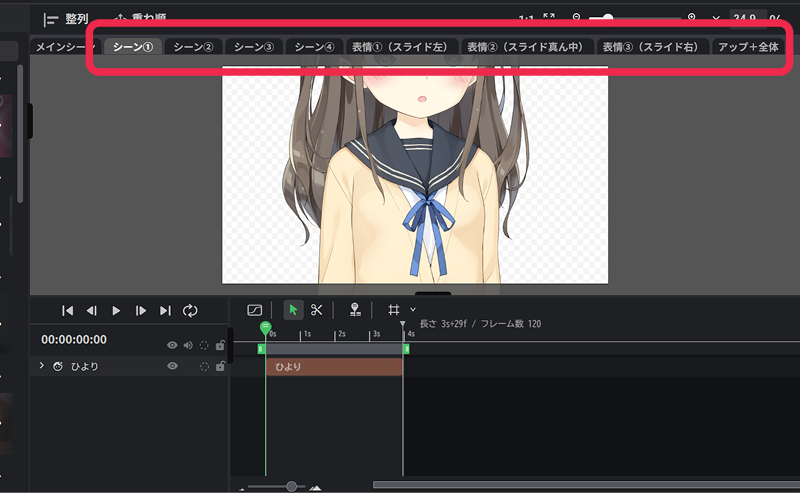Click the marker pin icon in timeline toolbar
Image resolution: width=800 pixels, height=493 pixels.
354,310
